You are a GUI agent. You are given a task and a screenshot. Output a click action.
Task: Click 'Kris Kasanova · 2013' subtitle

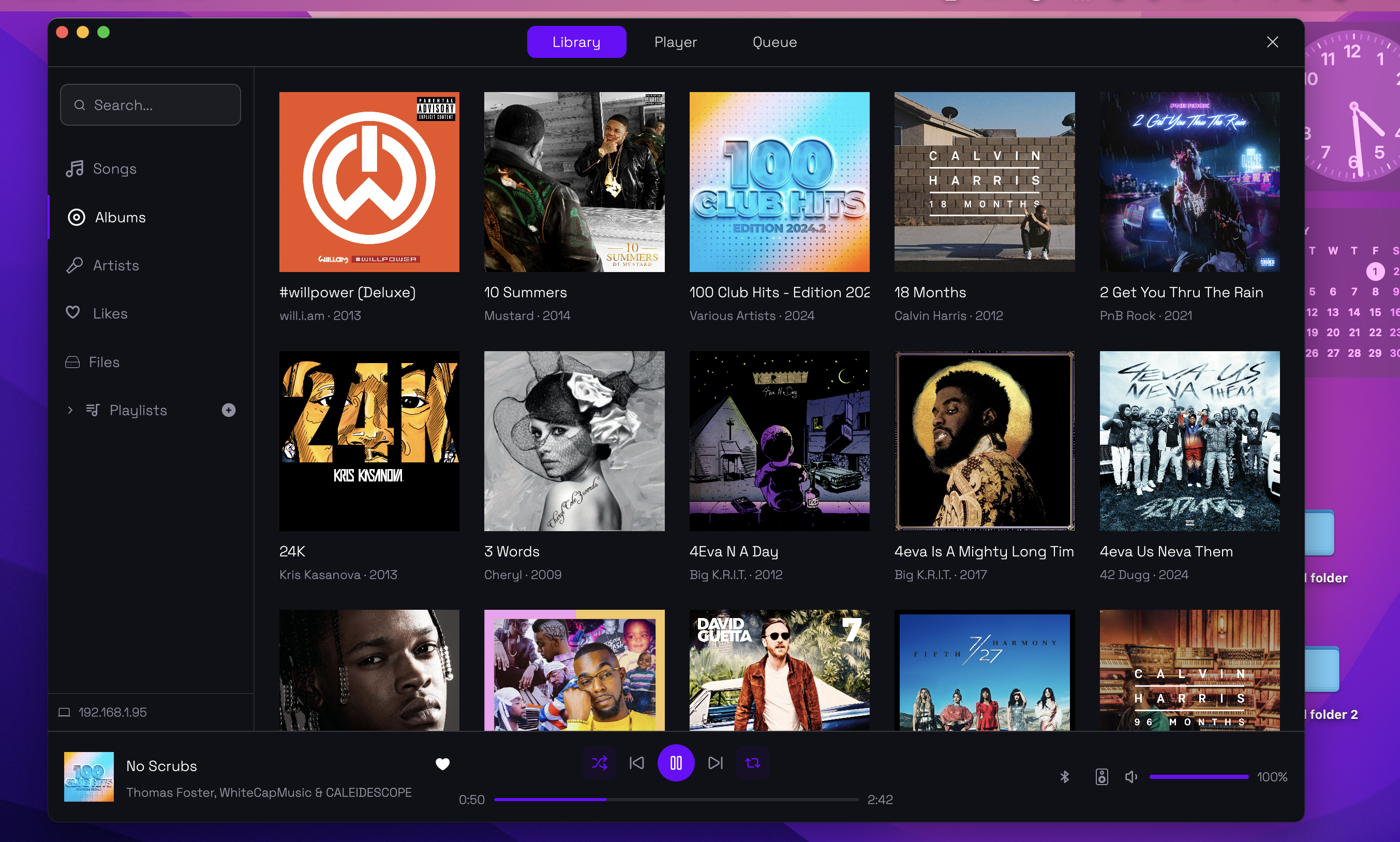[338, 575]
